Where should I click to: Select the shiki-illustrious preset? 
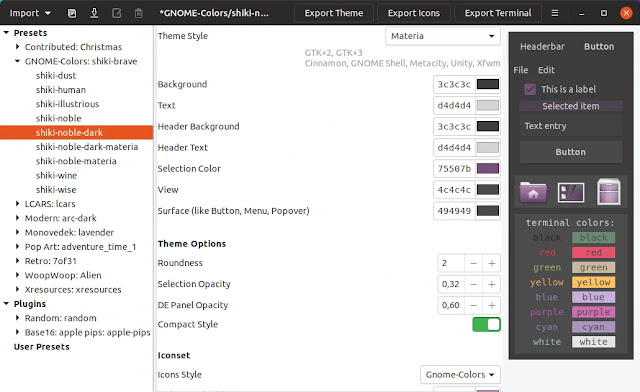coord(67,104)
